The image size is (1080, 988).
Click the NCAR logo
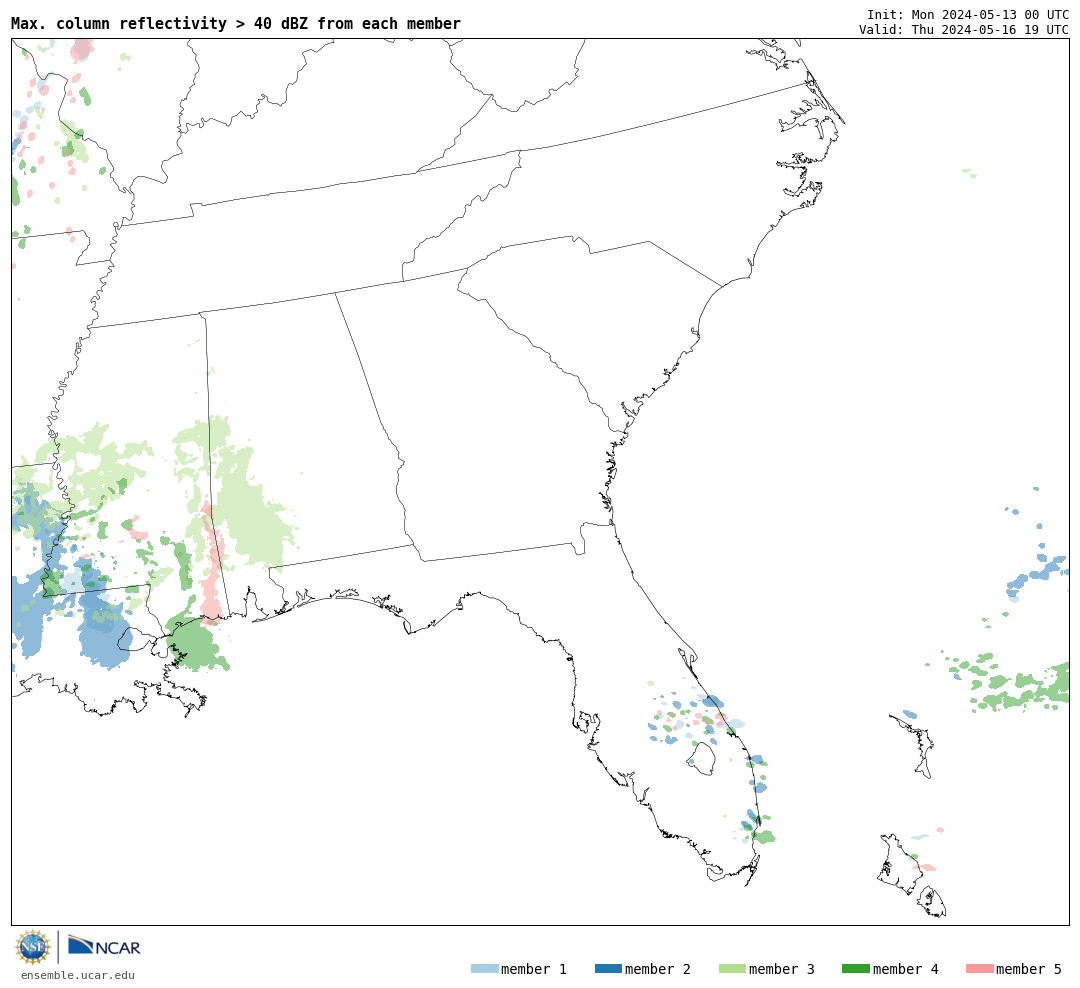coord(104,945)
